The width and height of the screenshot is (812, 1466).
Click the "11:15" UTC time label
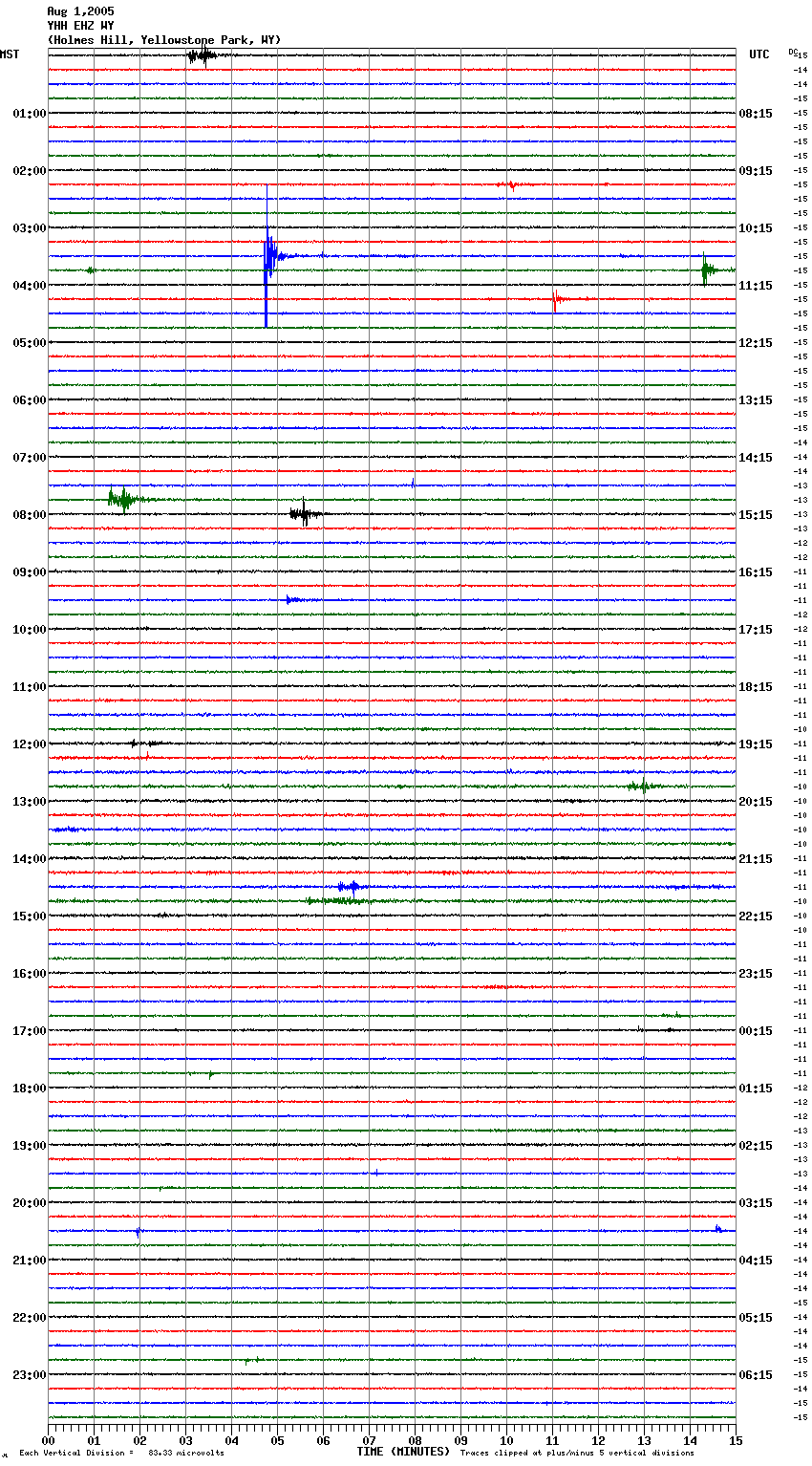756,286
